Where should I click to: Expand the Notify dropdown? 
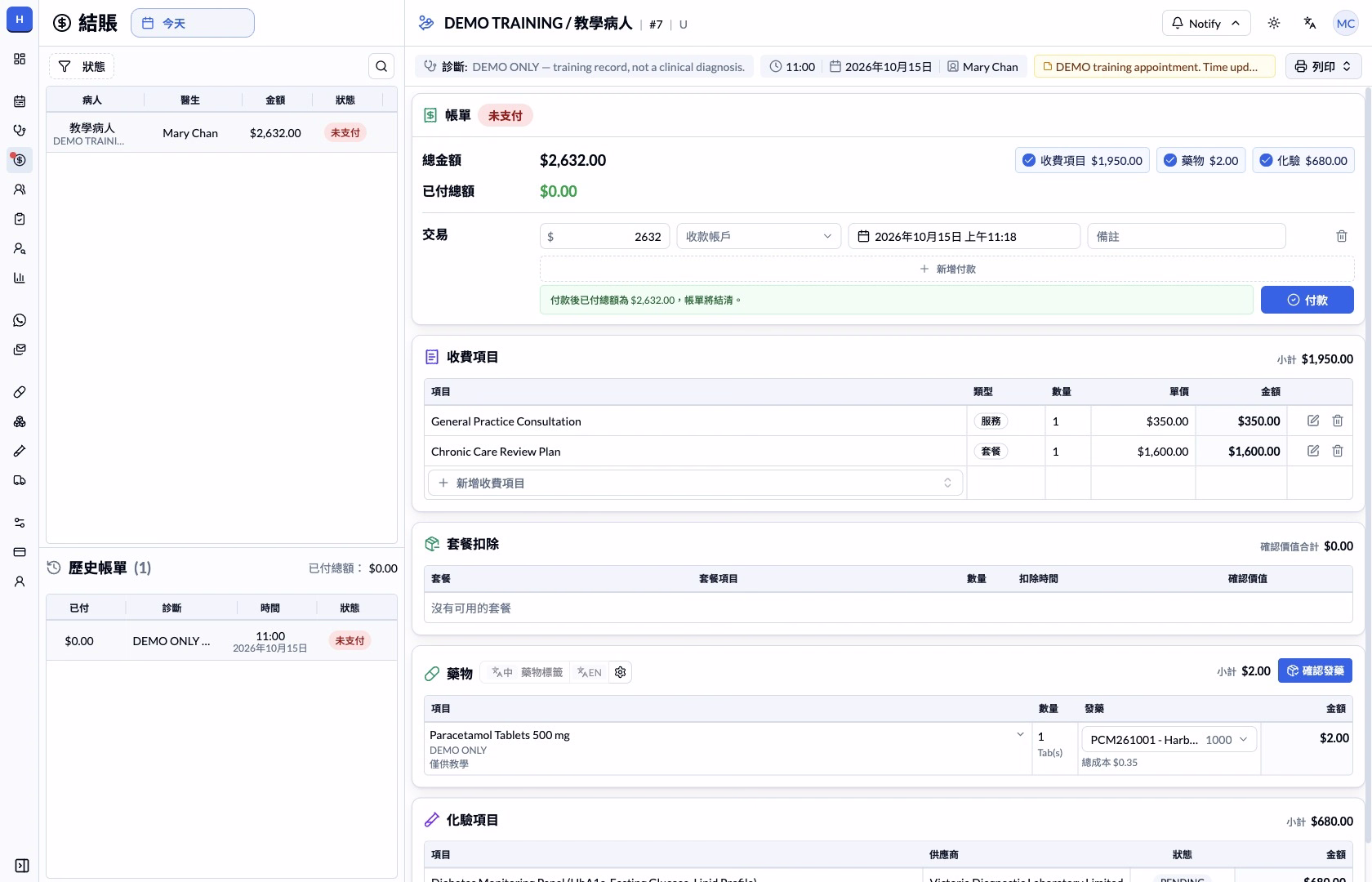pyautogui.click(x=1205, y=23)
